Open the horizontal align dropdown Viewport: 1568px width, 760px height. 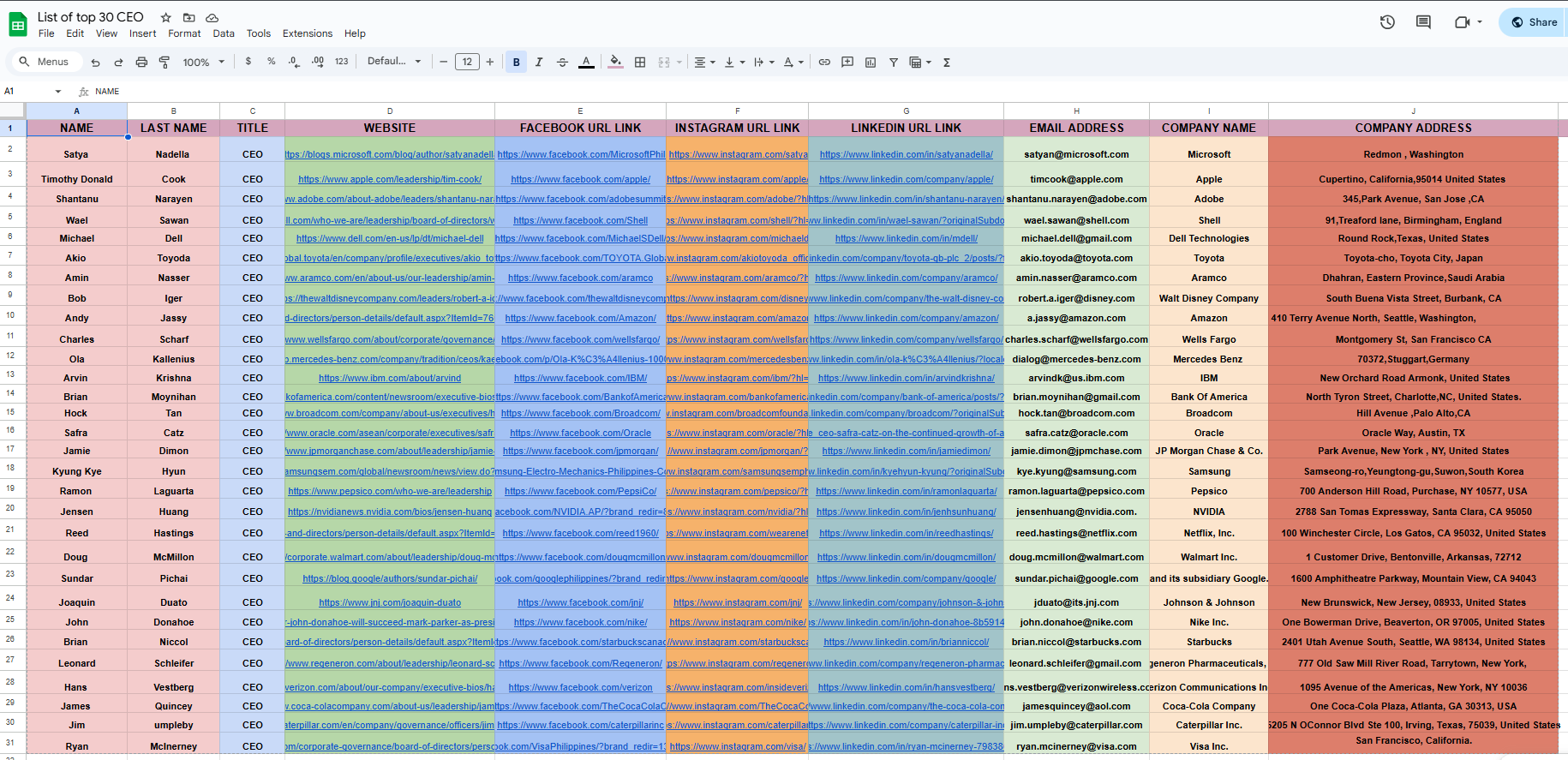pyautogui.click(x=704, y=62)
